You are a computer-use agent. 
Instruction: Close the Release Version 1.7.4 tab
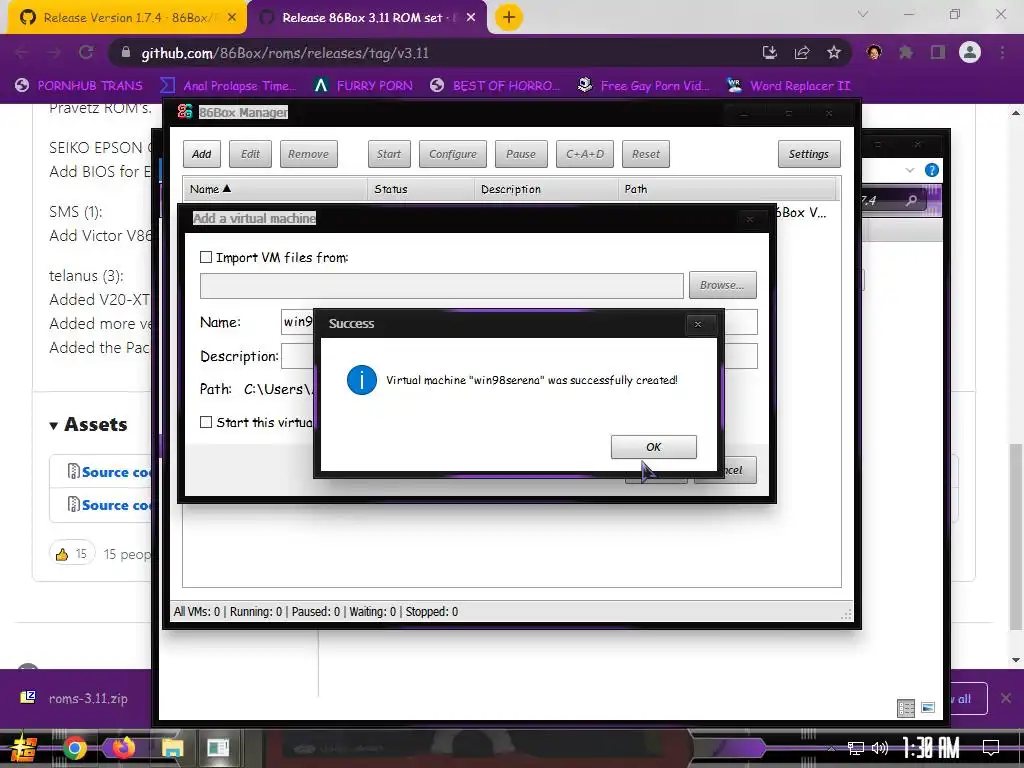(x=232, y=18)
